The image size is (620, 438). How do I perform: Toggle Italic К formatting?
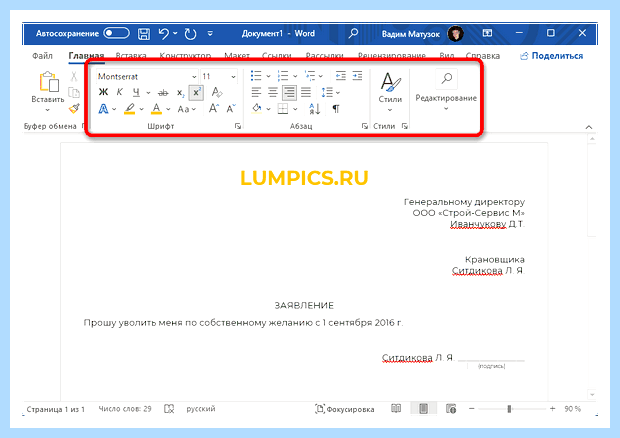[119, 92]
